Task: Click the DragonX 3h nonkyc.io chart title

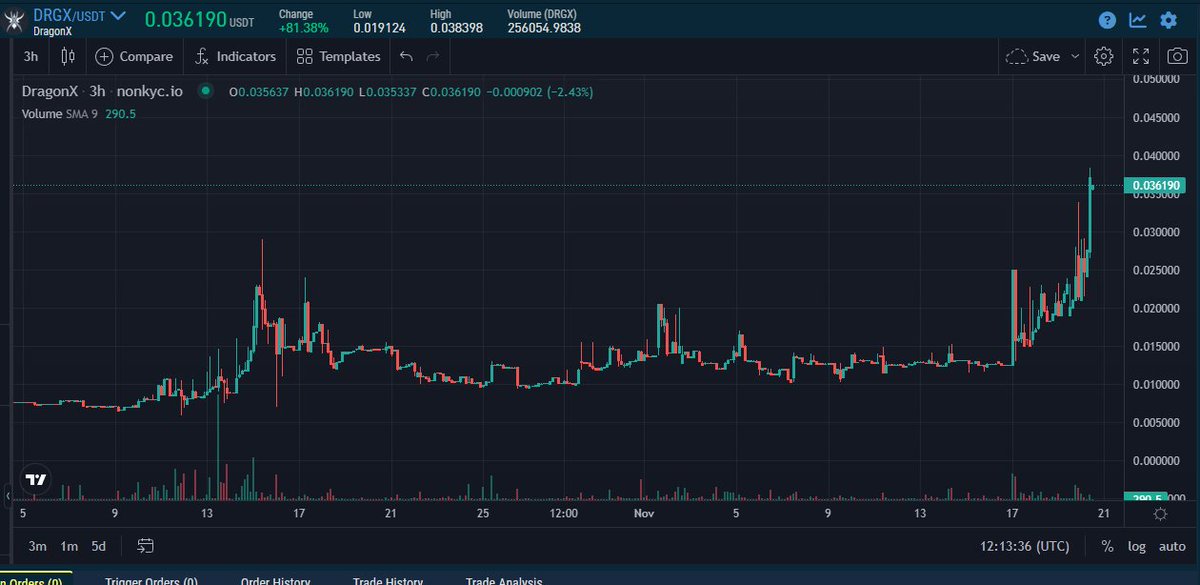Action: click(x=103, y=91)
